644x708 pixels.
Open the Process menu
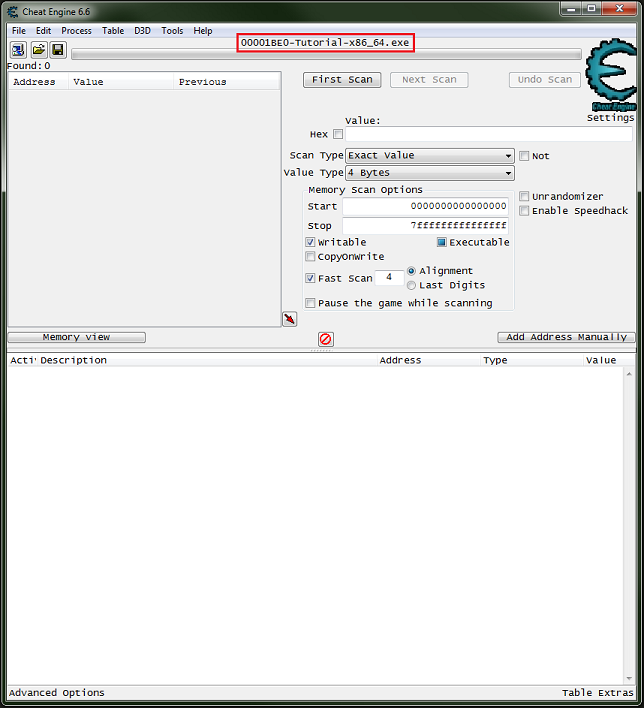(x=76, y=31)
